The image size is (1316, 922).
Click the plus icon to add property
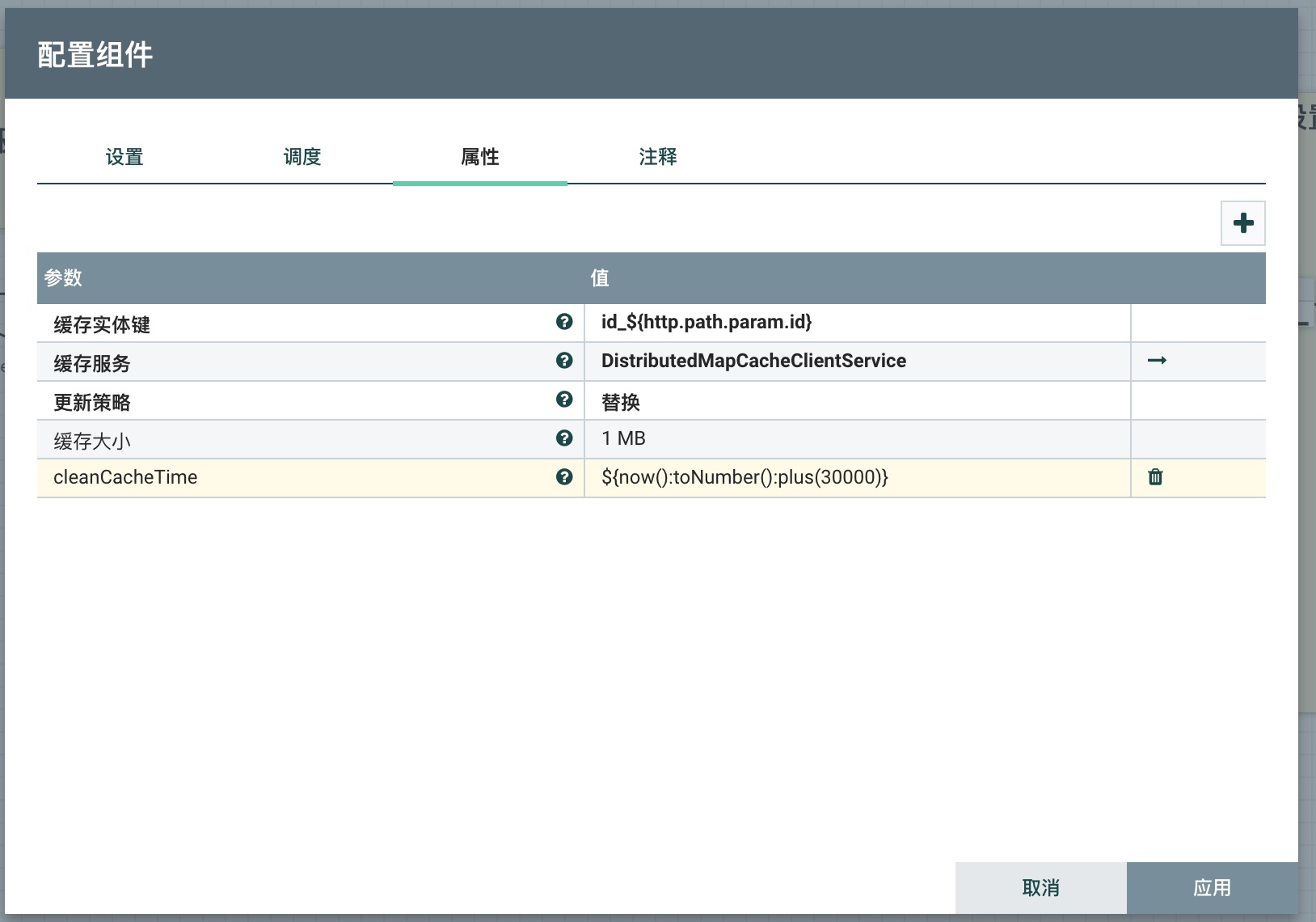tap(1242, 223)
